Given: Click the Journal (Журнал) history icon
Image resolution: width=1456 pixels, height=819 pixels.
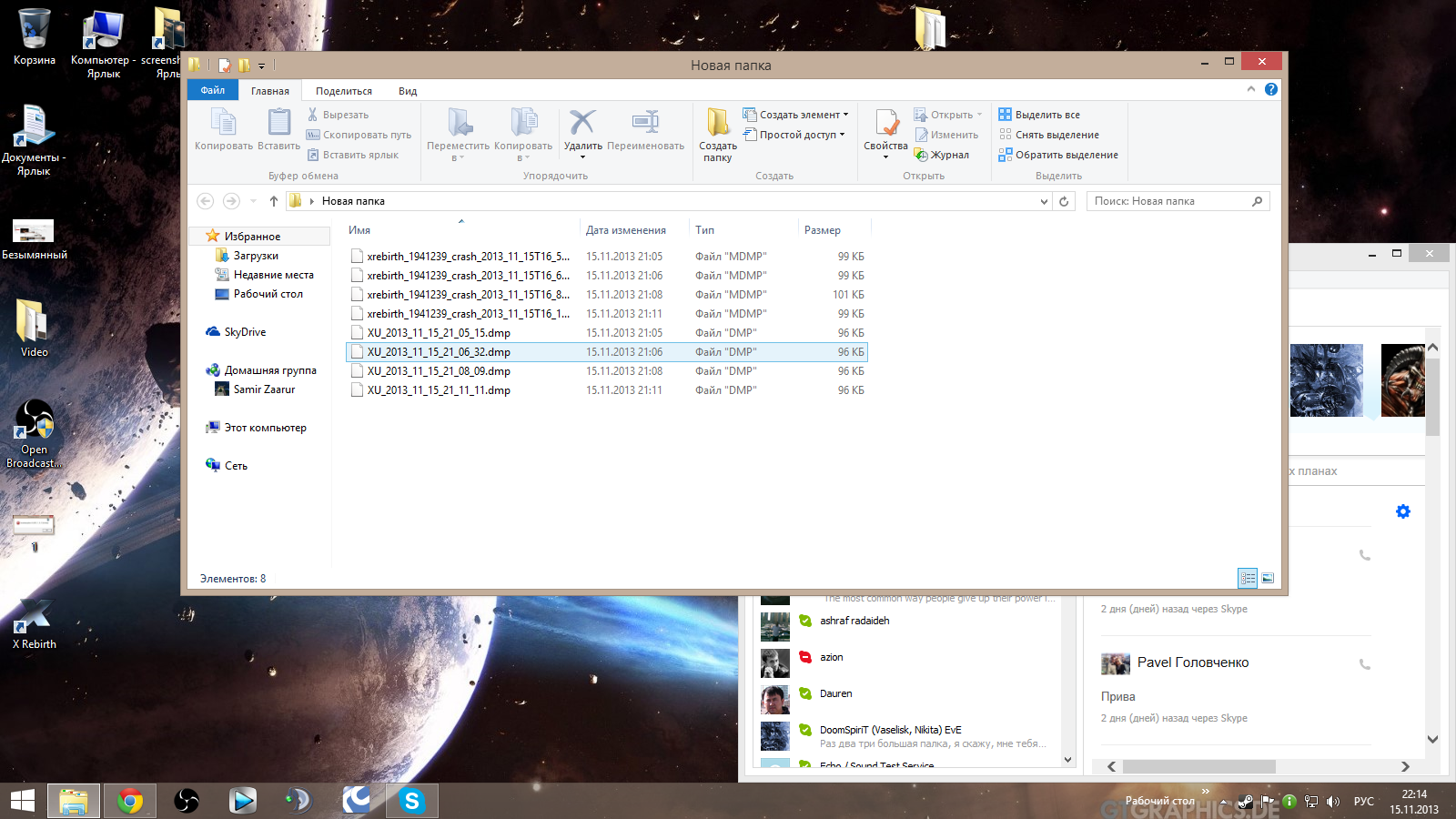Looking at the screenshot, I should tap(921, 155).
